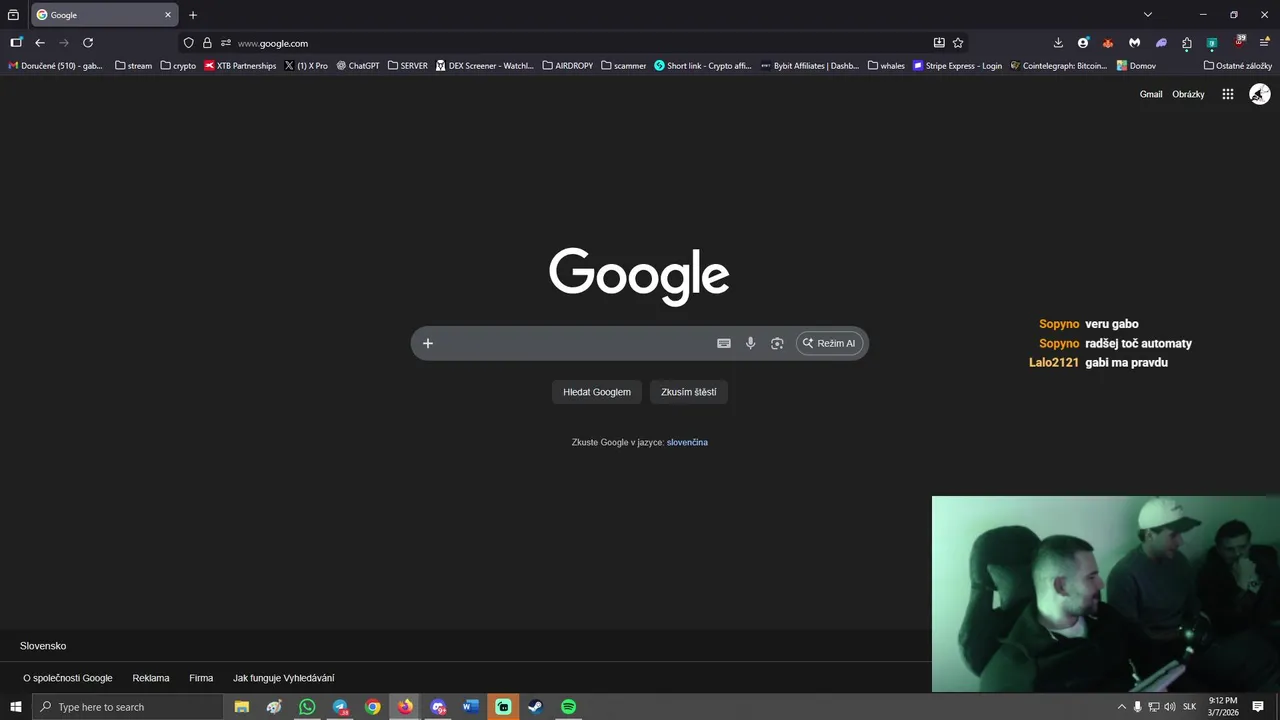
Task: Open WhatsApp from taskbar
Action: (307, 707)
